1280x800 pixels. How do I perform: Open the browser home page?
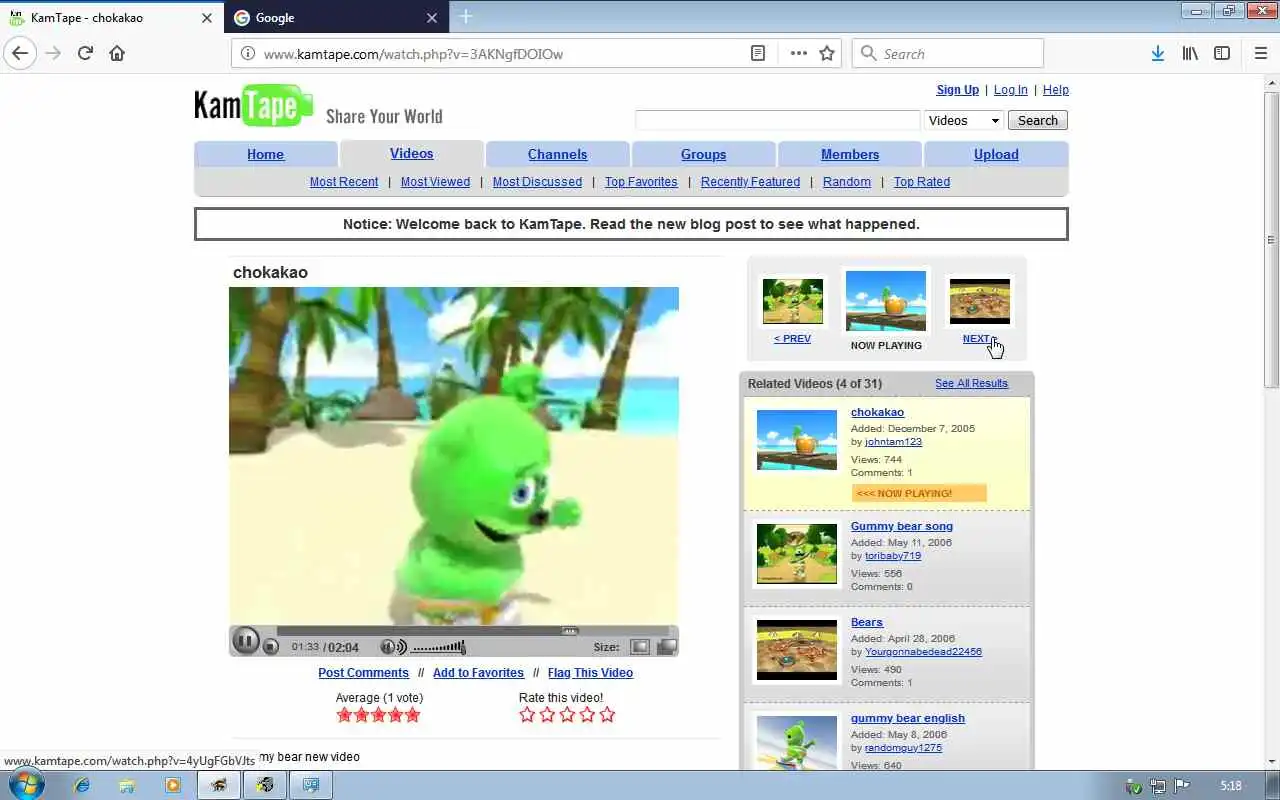pos(117,53)
